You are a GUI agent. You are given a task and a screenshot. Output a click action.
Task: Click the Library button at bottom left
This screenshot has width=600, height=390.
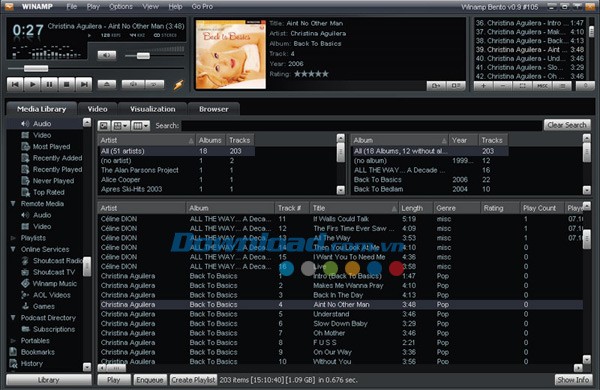click(49, 380)
